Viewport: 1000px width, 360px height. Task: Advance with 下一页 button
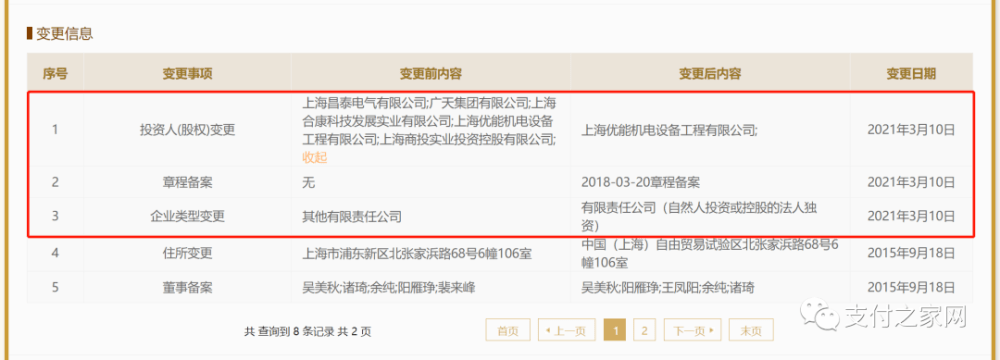click(x=693, y=331)
